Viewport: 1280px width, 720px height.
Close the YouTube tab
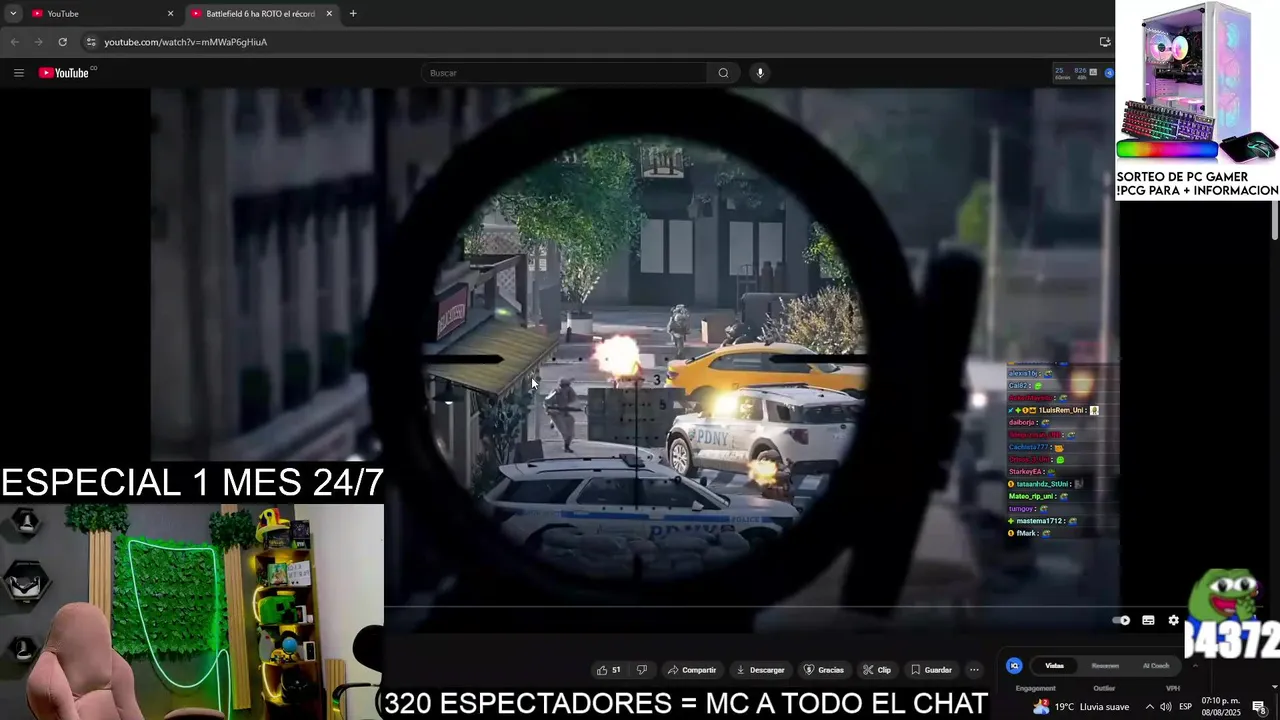point(170,13)
